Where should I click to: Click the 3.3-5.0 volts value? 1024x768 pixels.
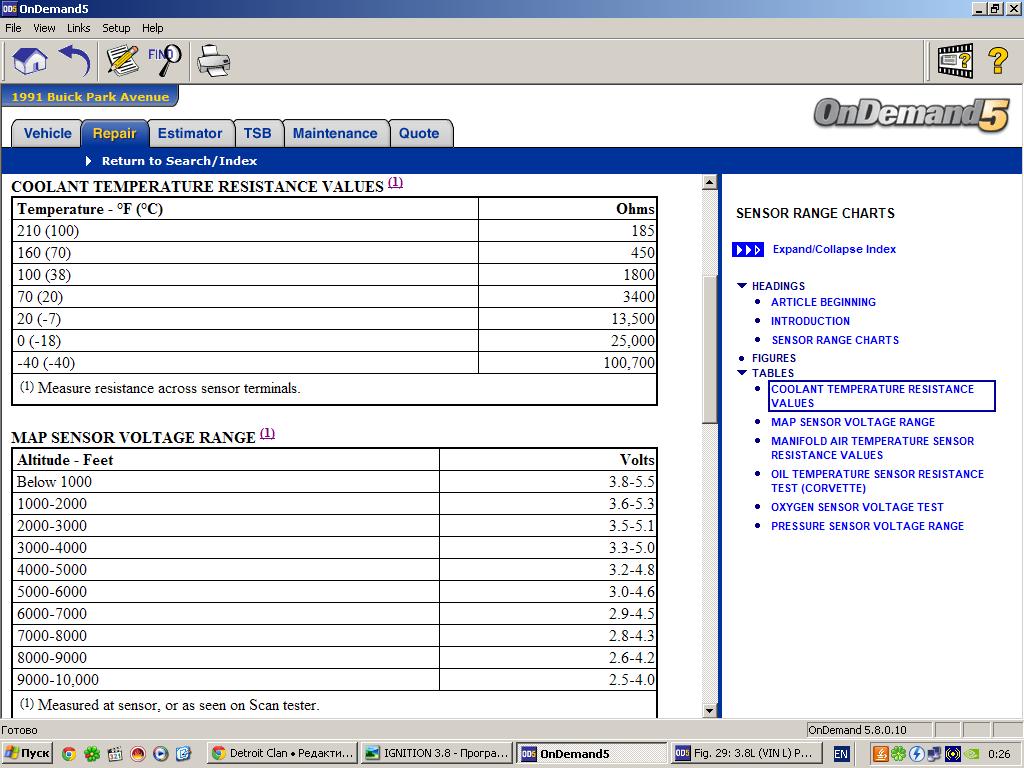pos(632,548)
